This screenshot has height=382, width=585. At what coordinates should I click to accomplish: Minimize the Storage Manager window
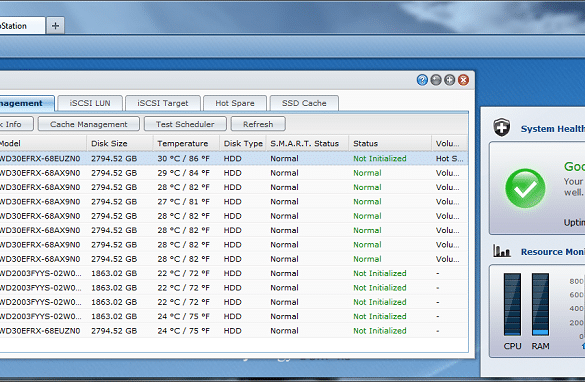pyautogui.click(x=436, y=80)
